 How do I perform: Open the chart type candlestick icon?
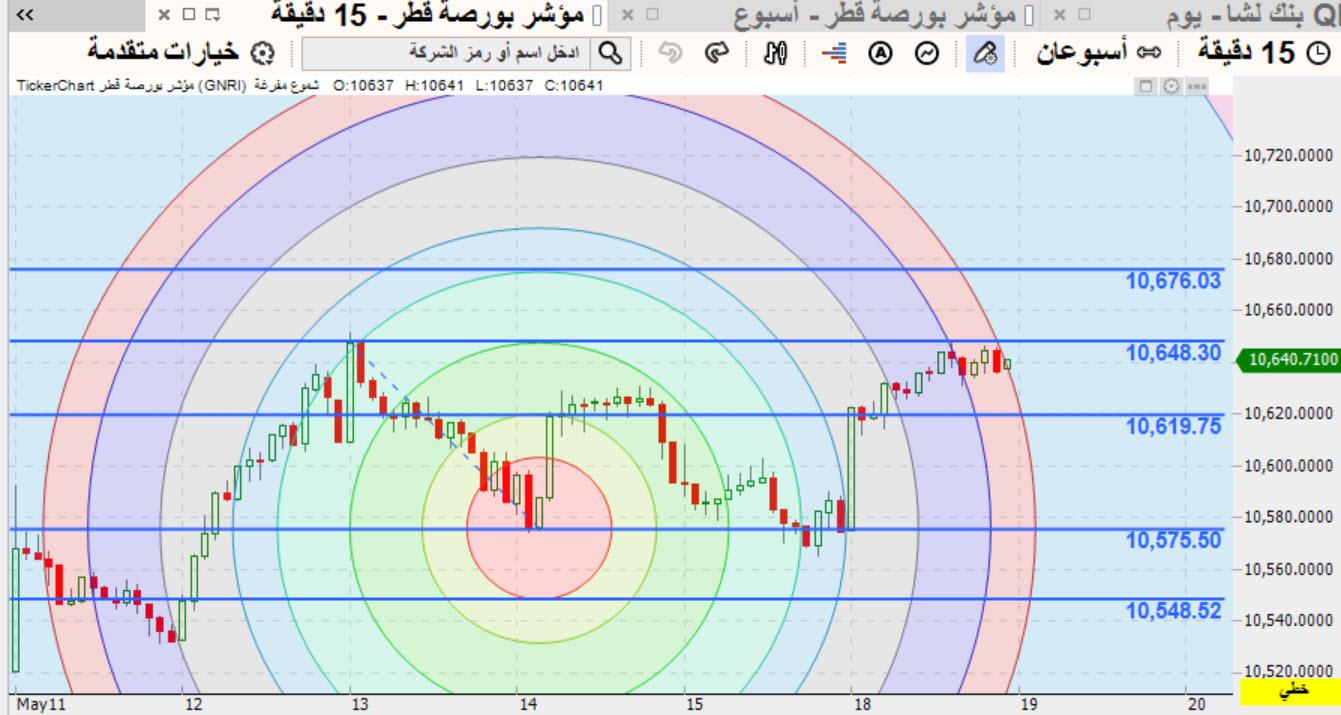pos(774,52)
